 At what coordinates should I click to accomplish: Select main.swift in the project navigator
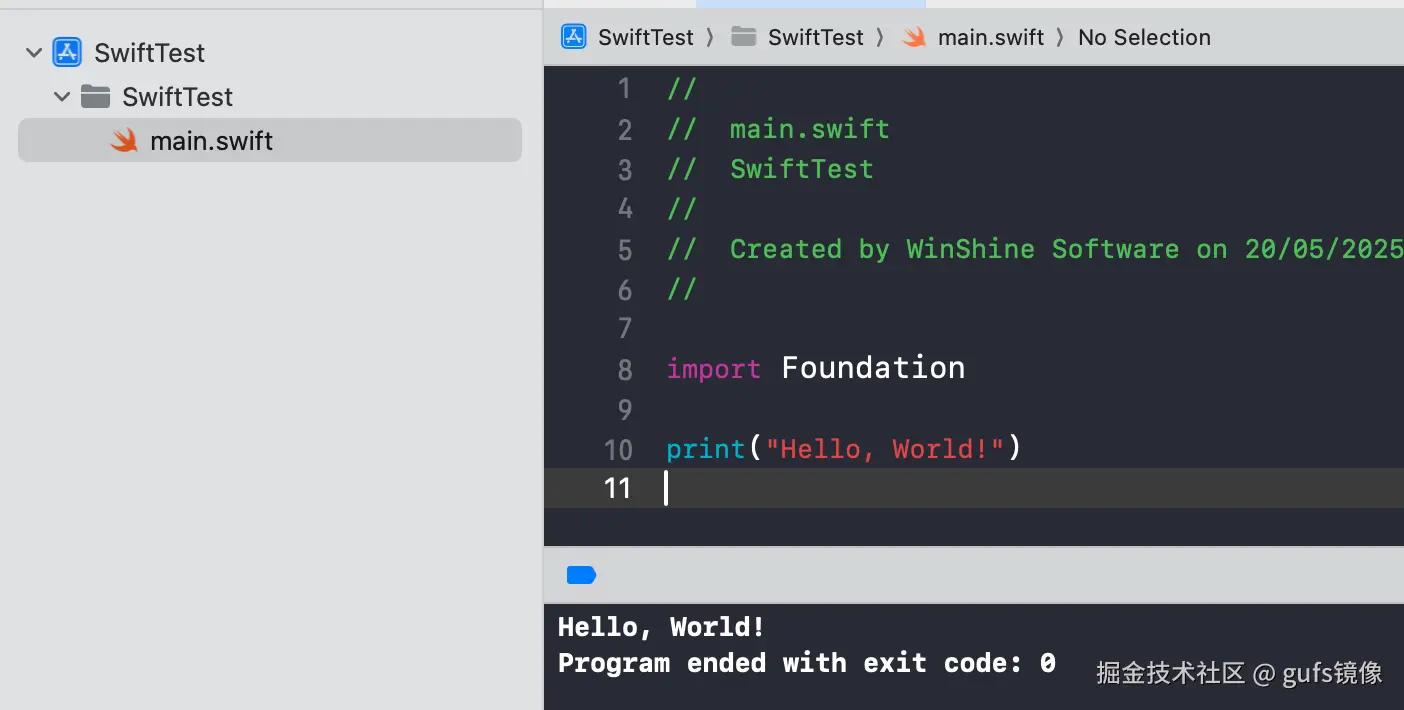coord(270,140)
